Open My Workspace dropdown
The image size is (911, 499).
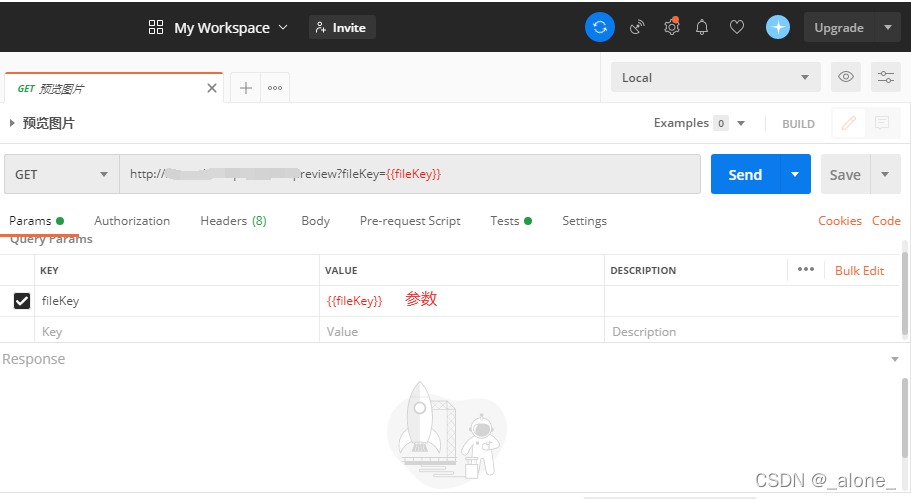click(x=231, y=27)
